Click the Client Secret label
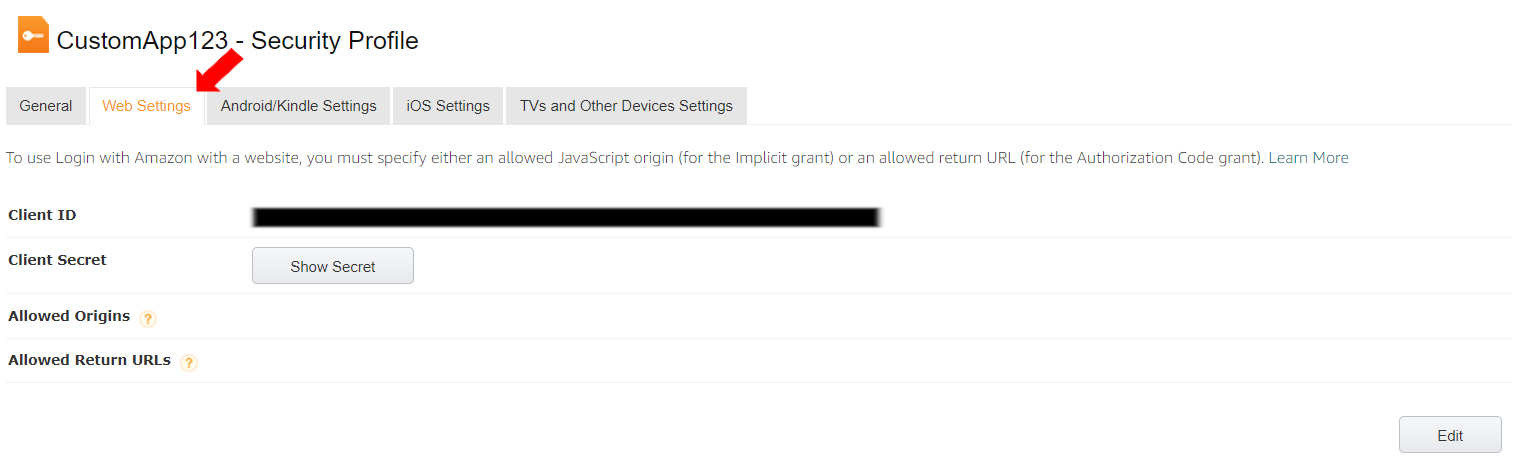 coord(57,260)
